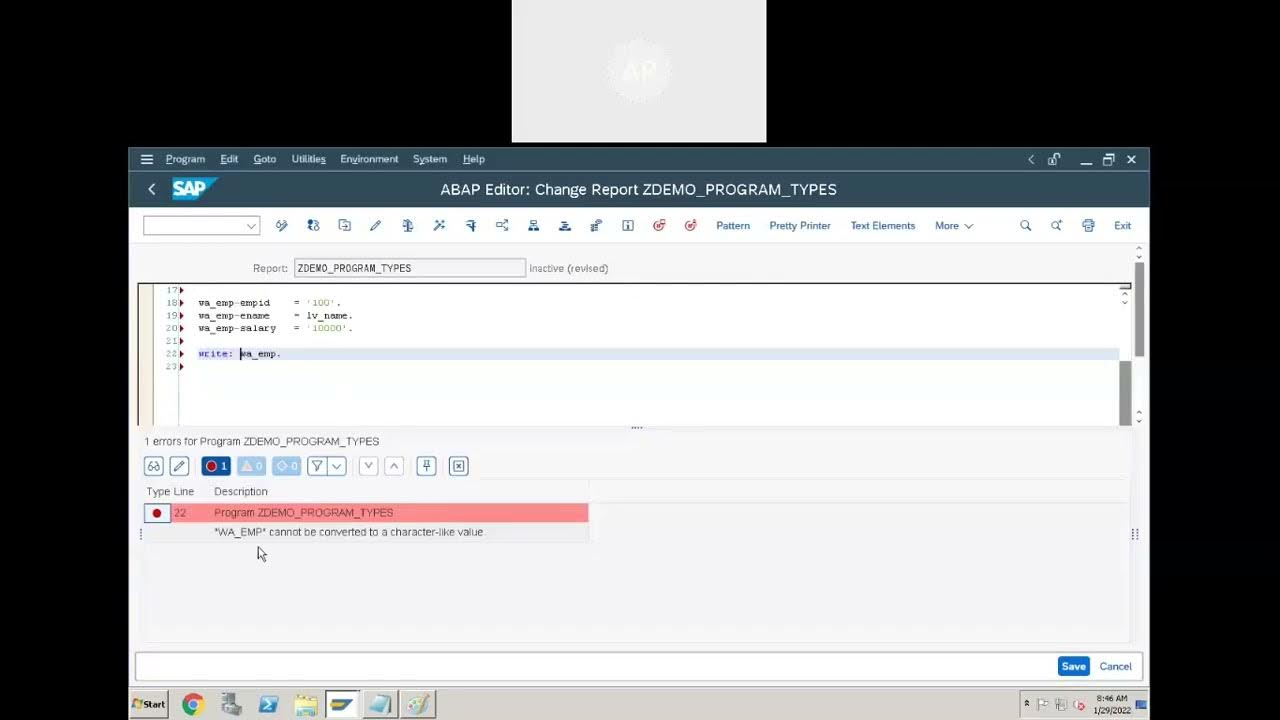Screen dimensions: 1280x720
Task: Click the Description column header
Action: (241, 492)
